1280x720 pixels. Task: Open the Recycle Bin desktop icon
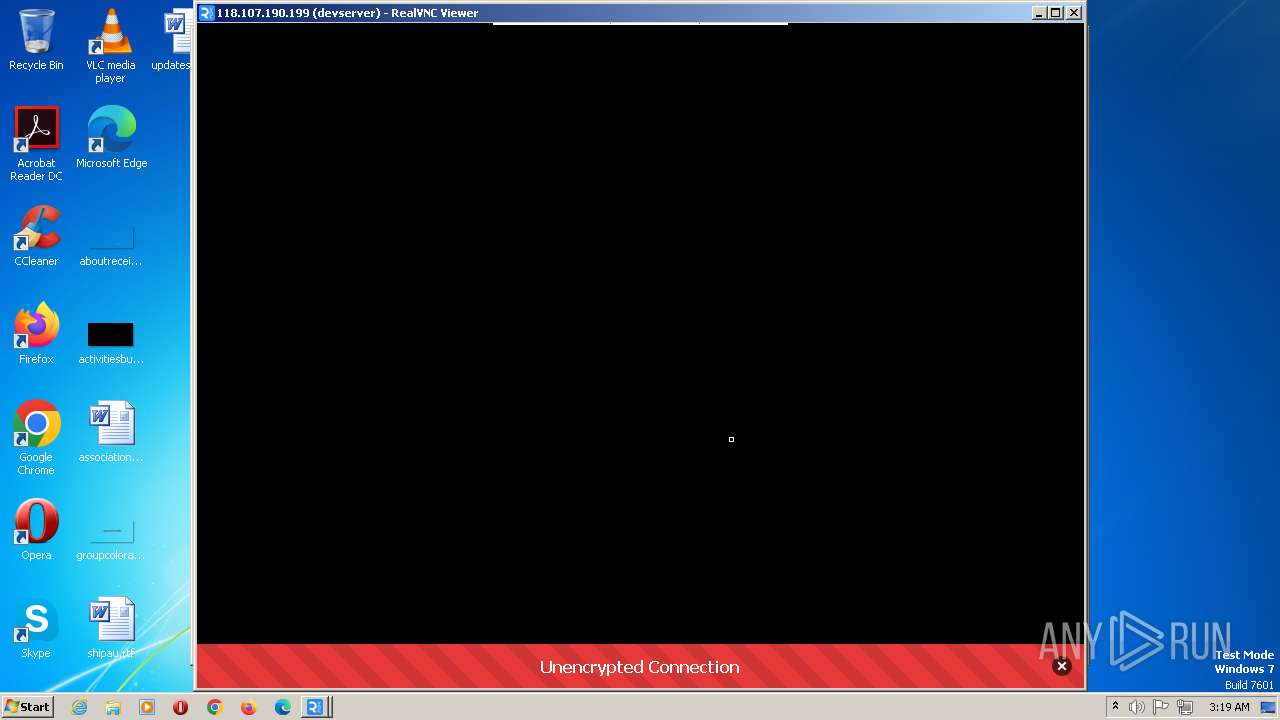point(36,40)
